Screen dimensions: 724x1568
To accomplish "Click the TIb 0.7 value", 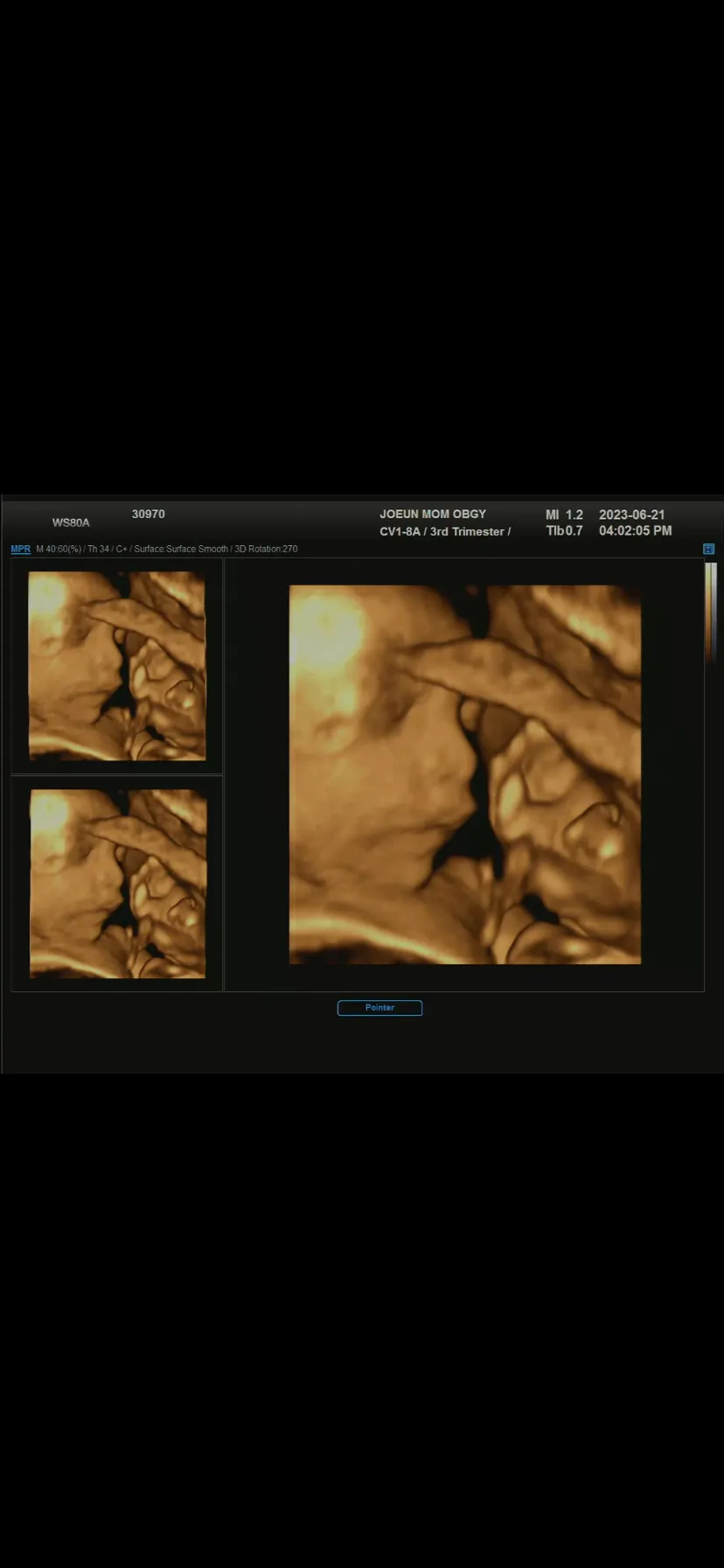I will pos(564,530).
